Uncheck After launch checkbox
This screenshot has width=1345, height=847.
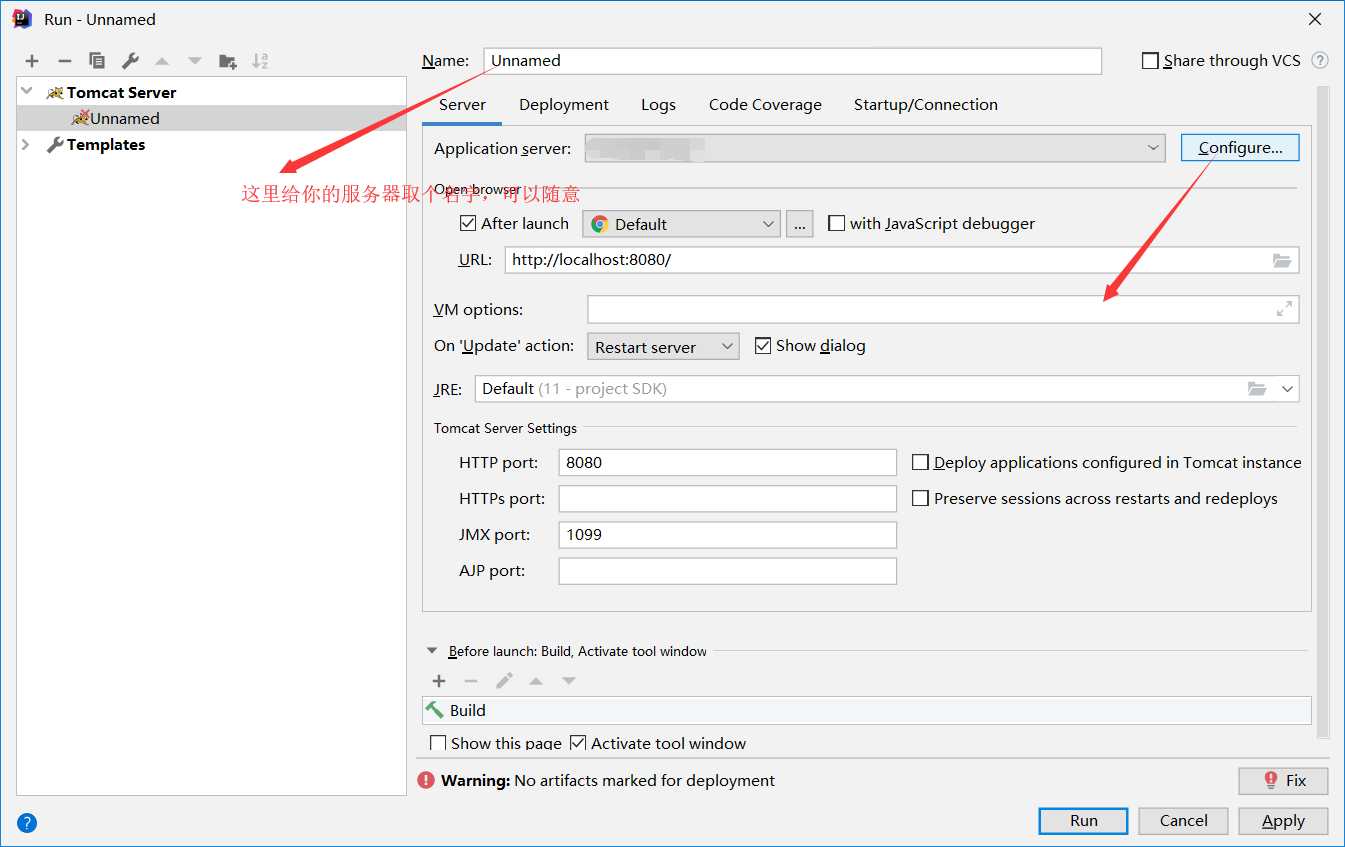468,224
